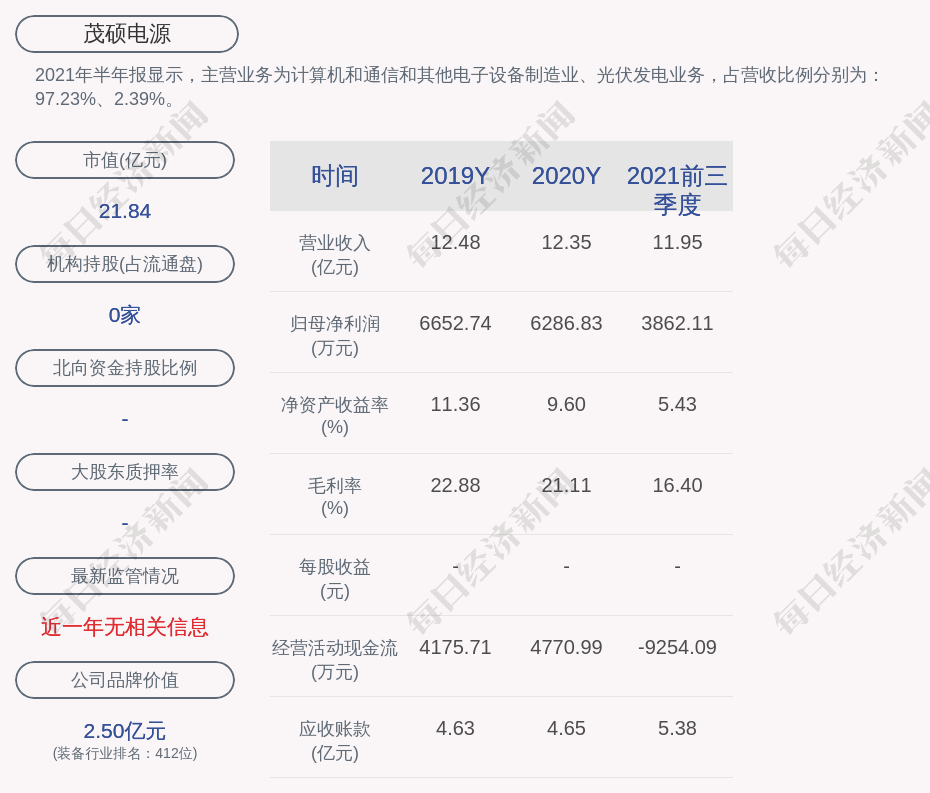Click the 经营活动现金流(万元) row label
Screen dimensions: 930x793
pyautogui.click(x=335, y=660)
